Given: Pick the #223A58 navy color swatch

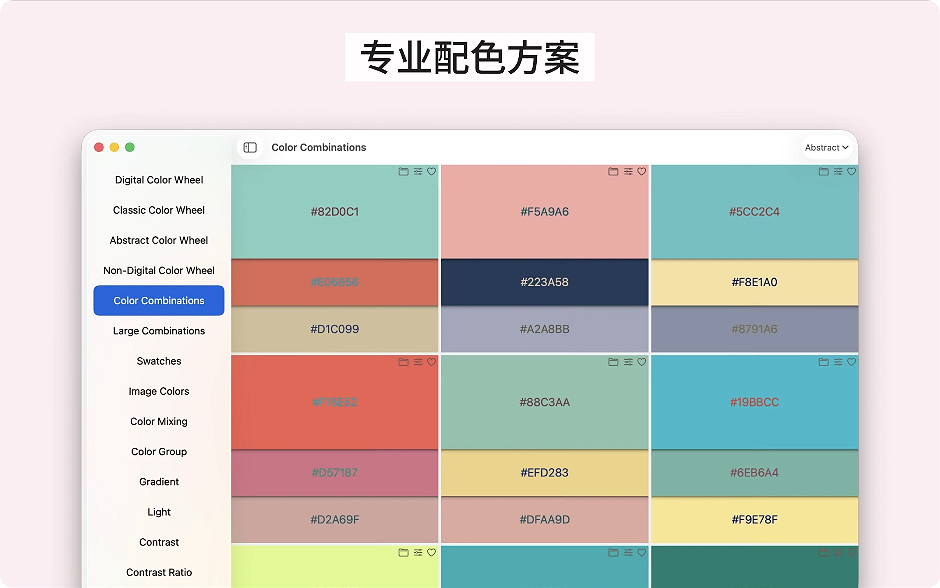Looking at the screenshot, I should tap(544, 282).
